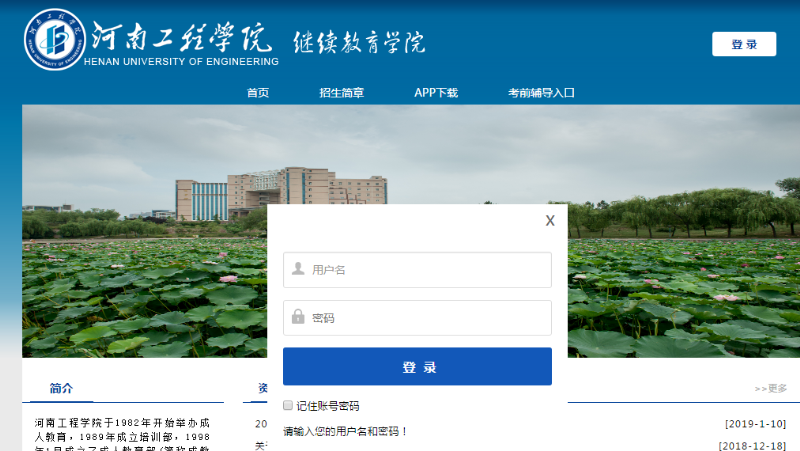Click the user silhouette icon

click(298, 268)
